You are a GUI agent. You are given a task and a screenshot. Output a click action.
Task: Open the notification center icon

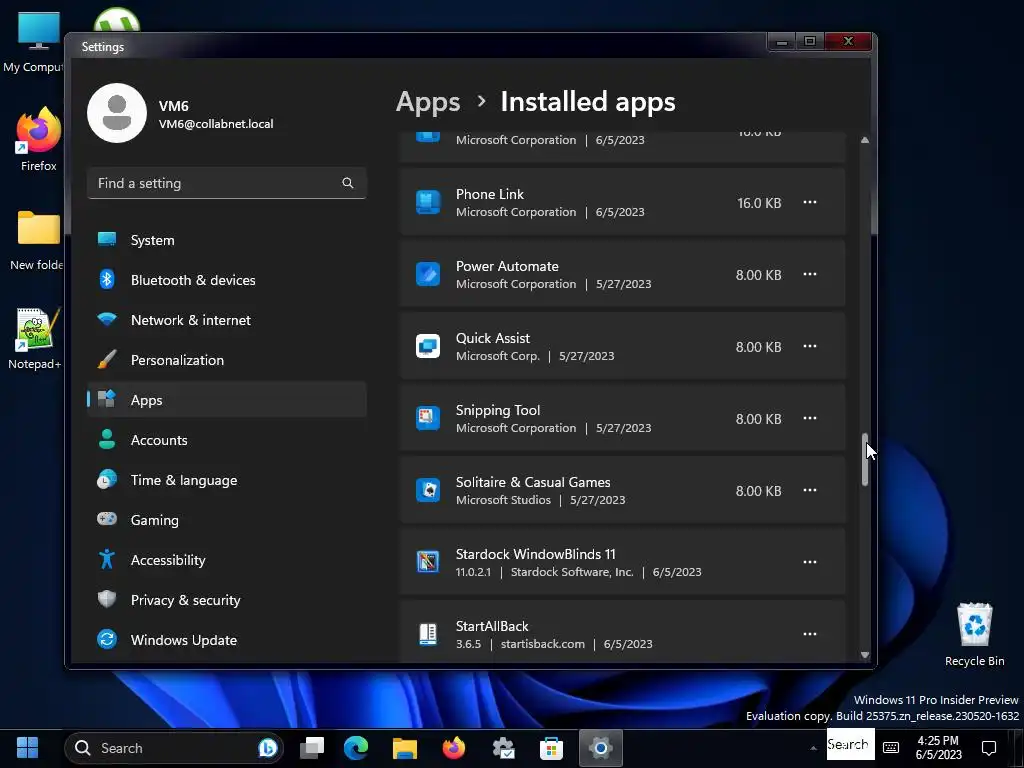[x=989, y=748]
